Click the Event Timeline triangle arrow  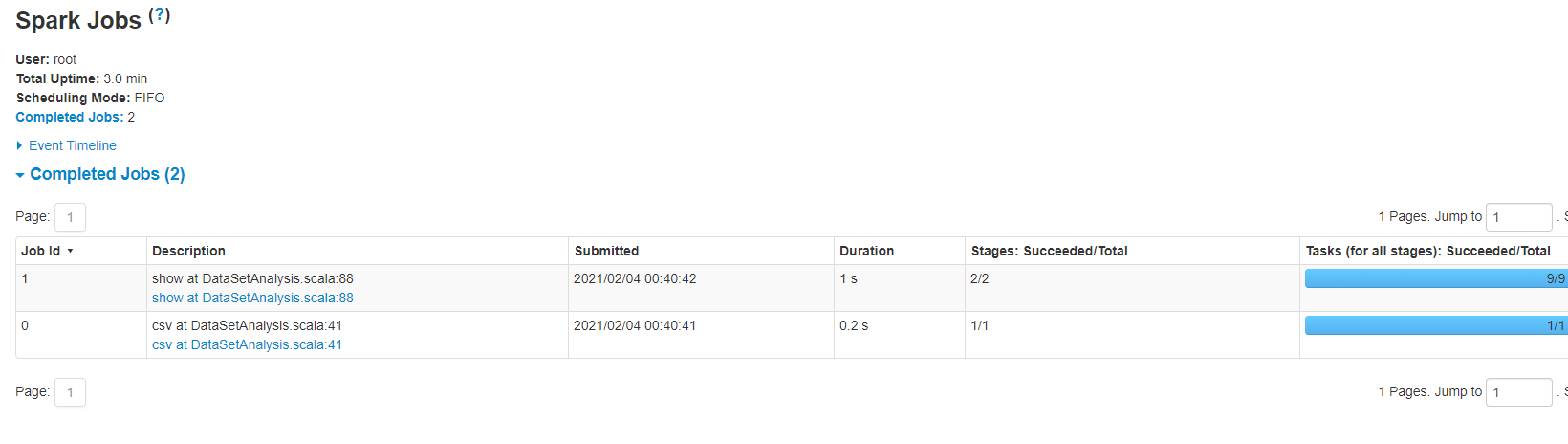point(19,145)
